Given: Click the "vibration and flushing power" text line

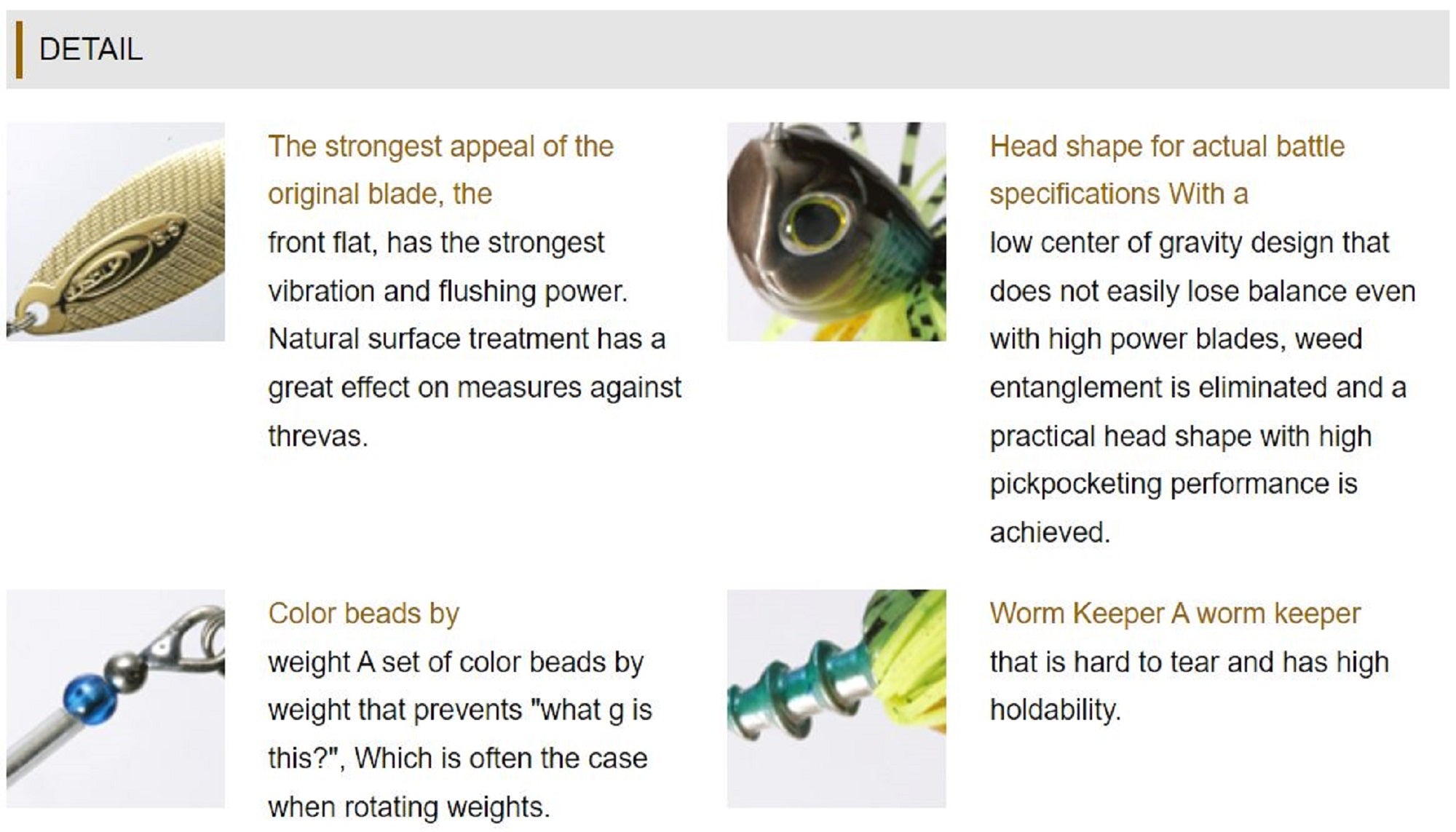Looking at the screenshot, I should [x=447, y=291].
